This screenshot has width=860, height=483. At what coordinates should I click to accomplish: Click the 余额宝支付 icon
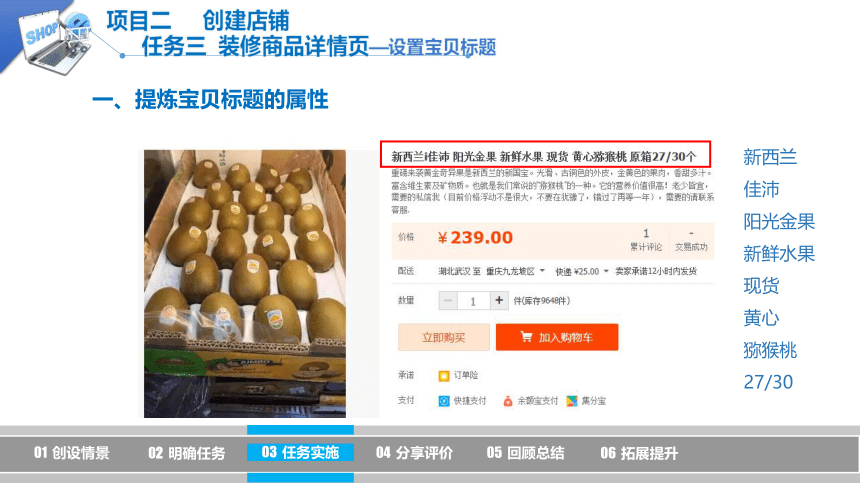tap(508, 401)
